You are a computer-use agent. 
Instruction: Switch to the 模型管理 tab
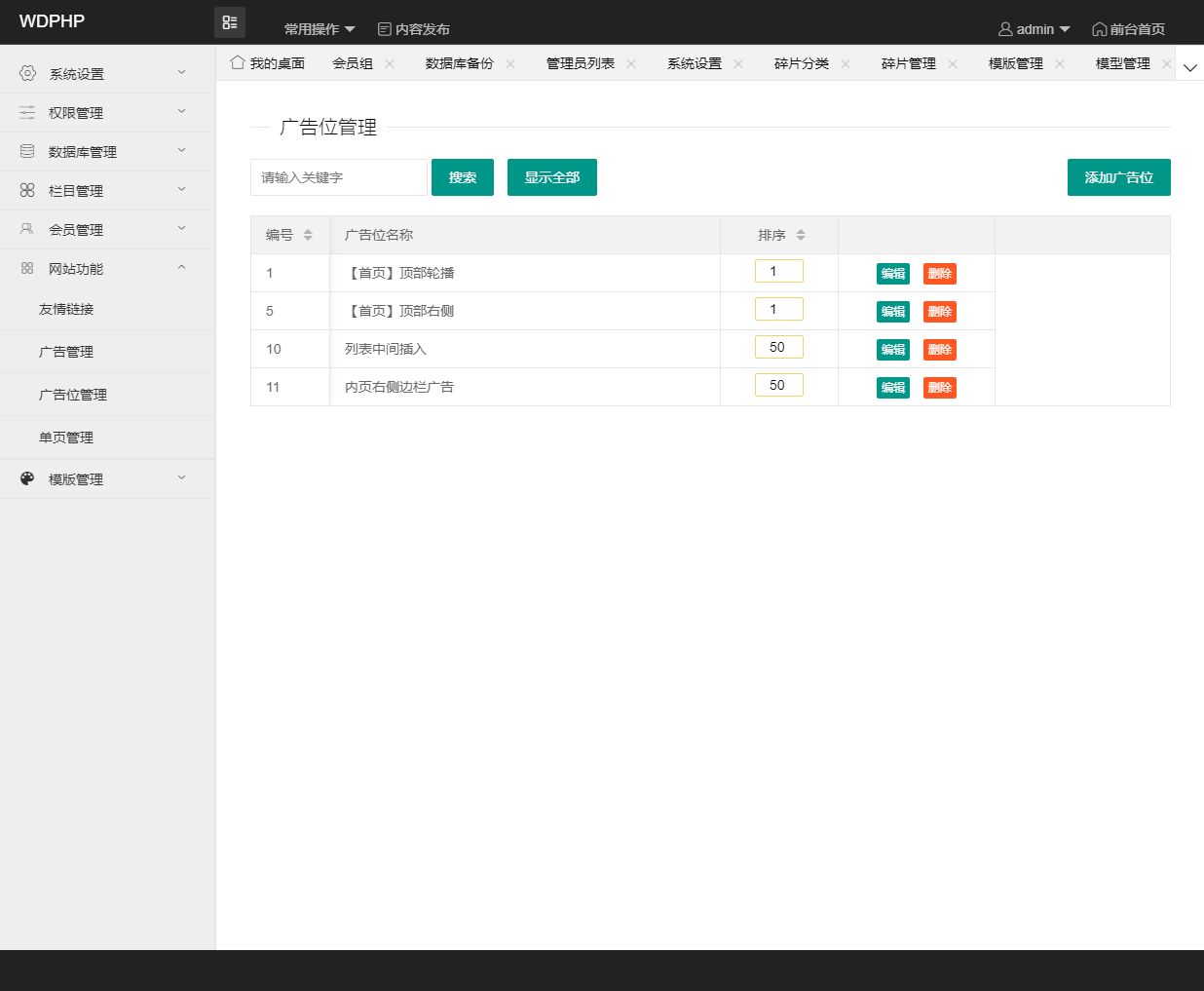[x=1123, y=63]
